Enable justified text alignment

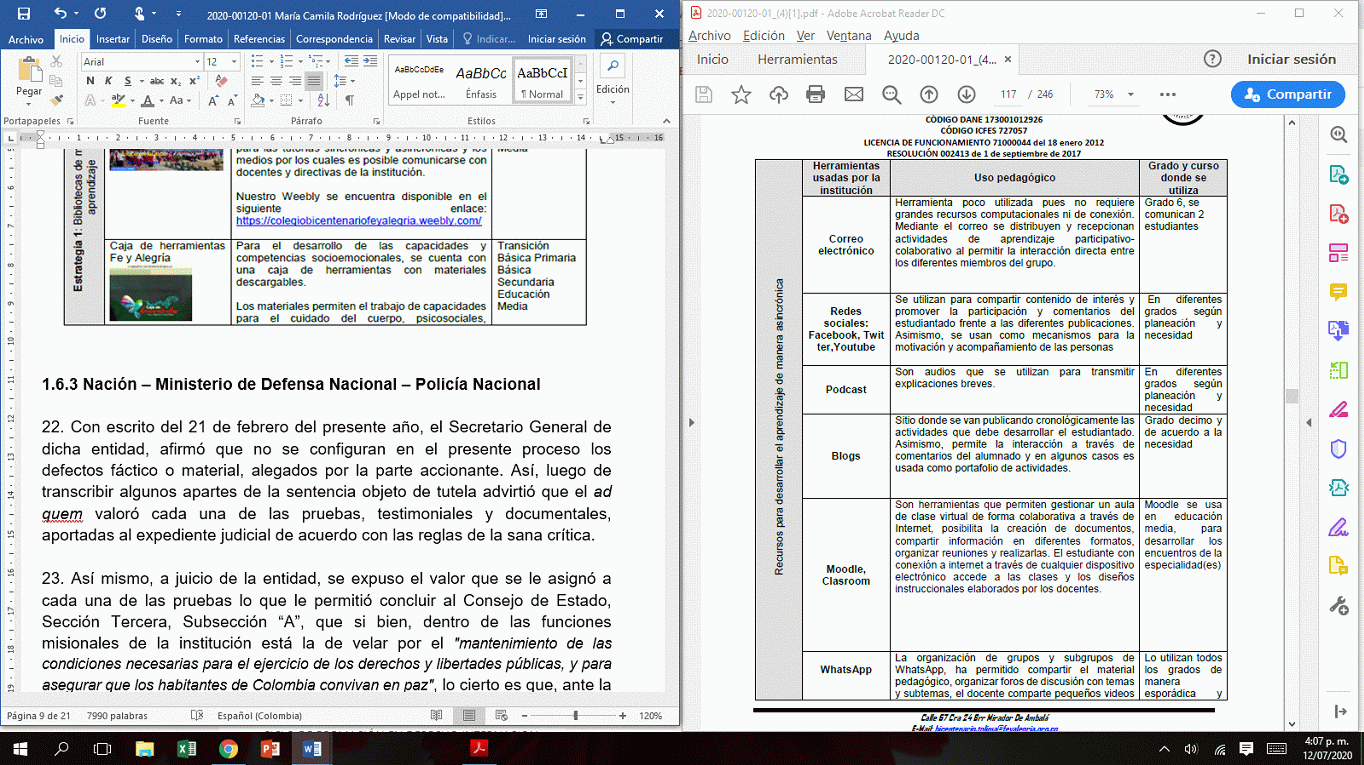coord(313,81)
